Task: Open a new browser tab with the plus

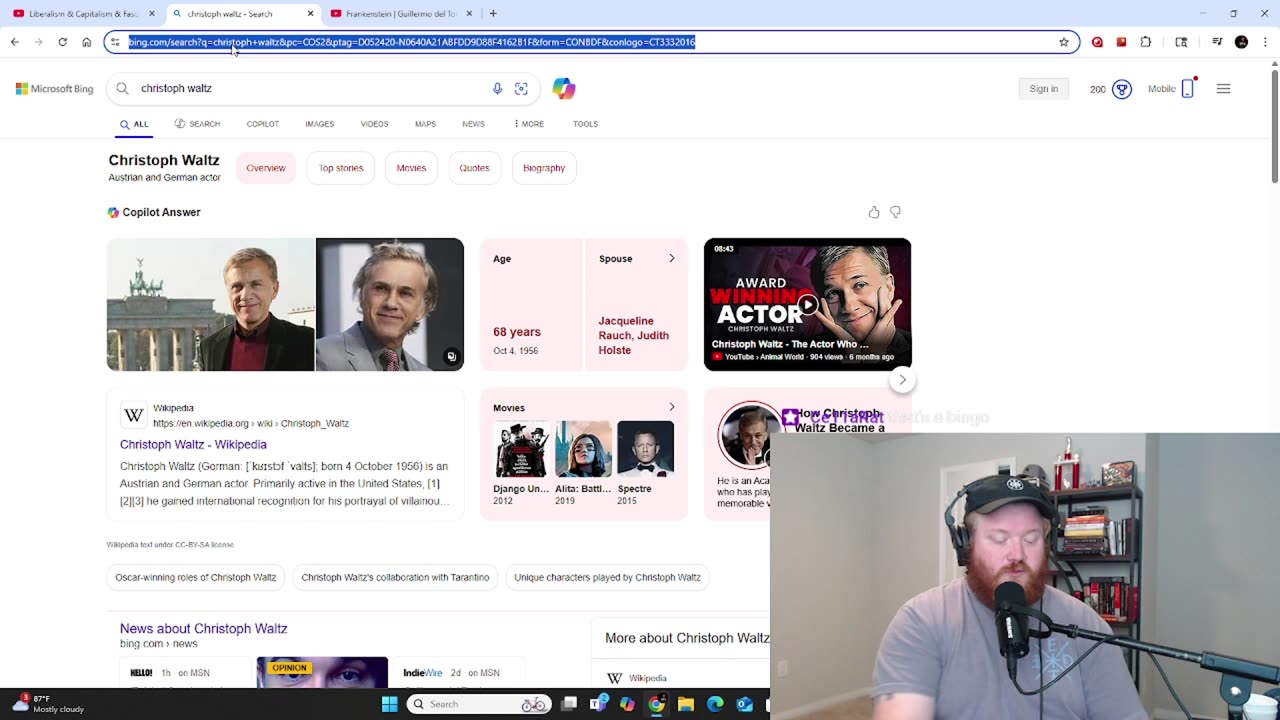Action: click(493, 14)
